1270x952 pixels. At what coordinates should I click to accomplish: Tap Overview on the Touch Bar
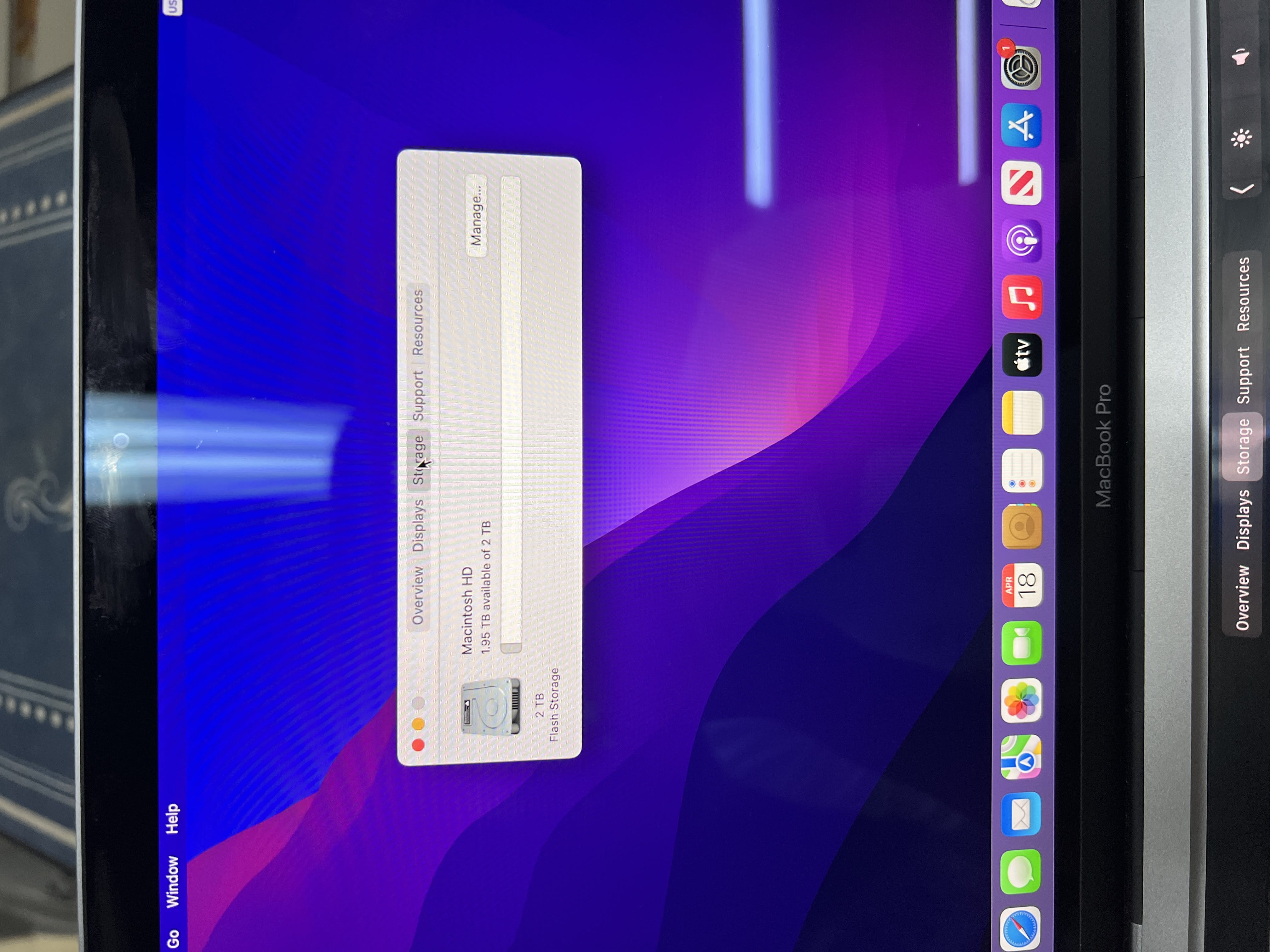(1243, 598)
